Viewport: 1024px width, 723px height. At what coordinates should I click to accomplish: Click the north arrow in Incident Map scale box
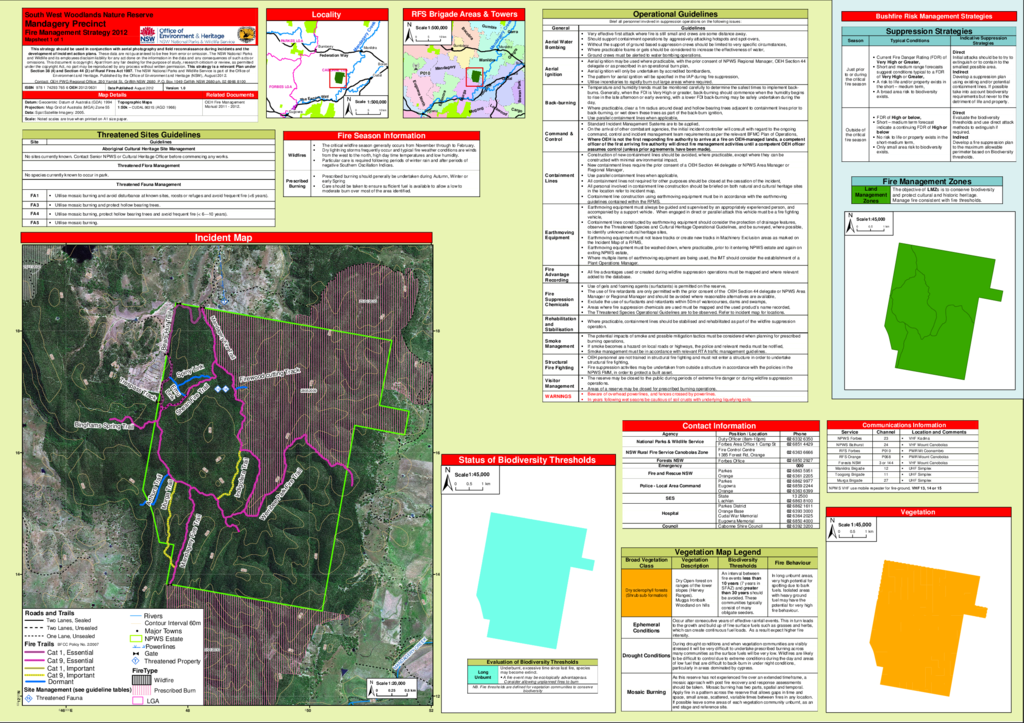click(371, 688)
